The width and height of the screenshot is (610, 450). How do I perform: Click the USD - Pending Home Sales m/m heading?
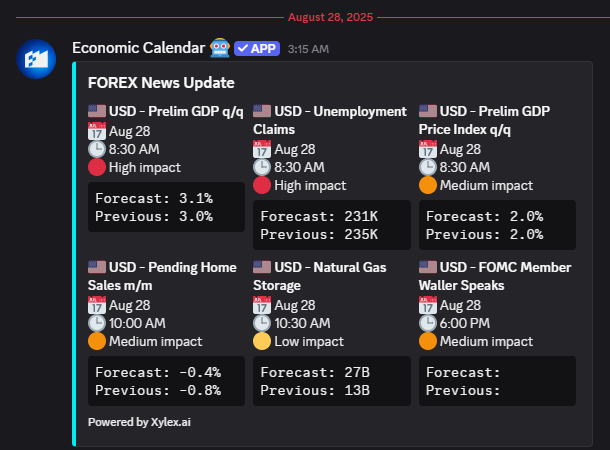[x=162, y=276]
